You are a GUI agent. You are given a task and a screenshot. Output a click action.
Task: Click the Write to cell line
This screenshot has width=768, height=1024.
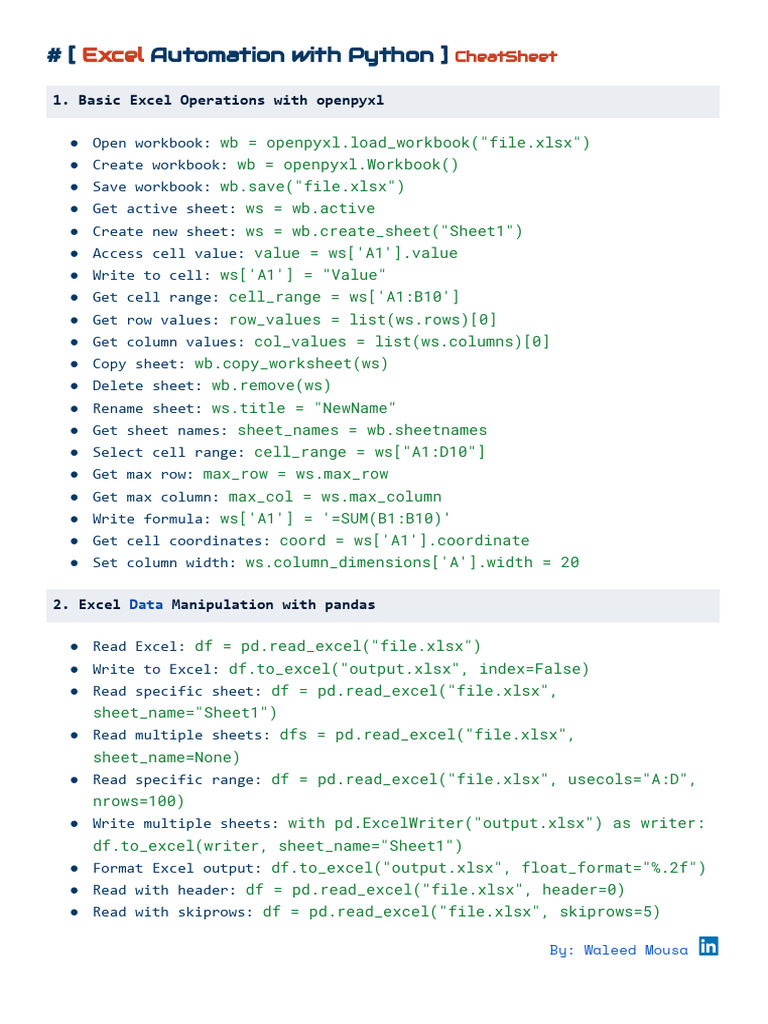pos(239,275)
